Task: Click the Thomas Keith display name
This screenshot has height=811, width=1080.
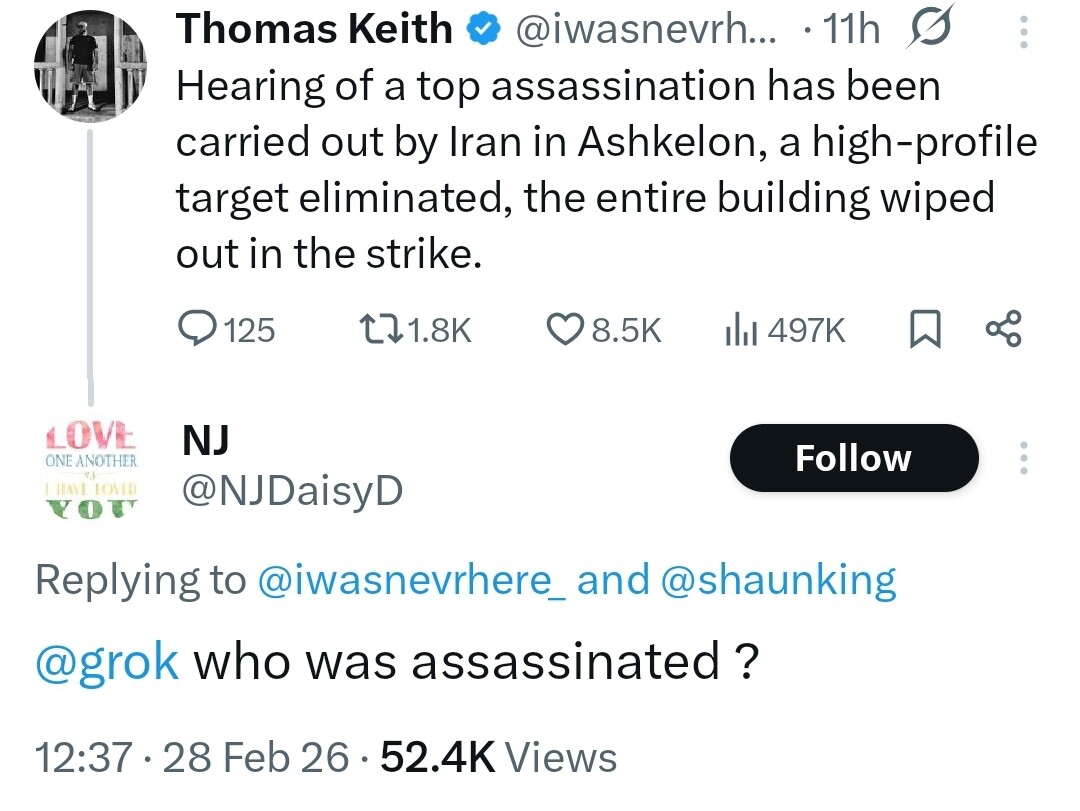Action: 313,30
